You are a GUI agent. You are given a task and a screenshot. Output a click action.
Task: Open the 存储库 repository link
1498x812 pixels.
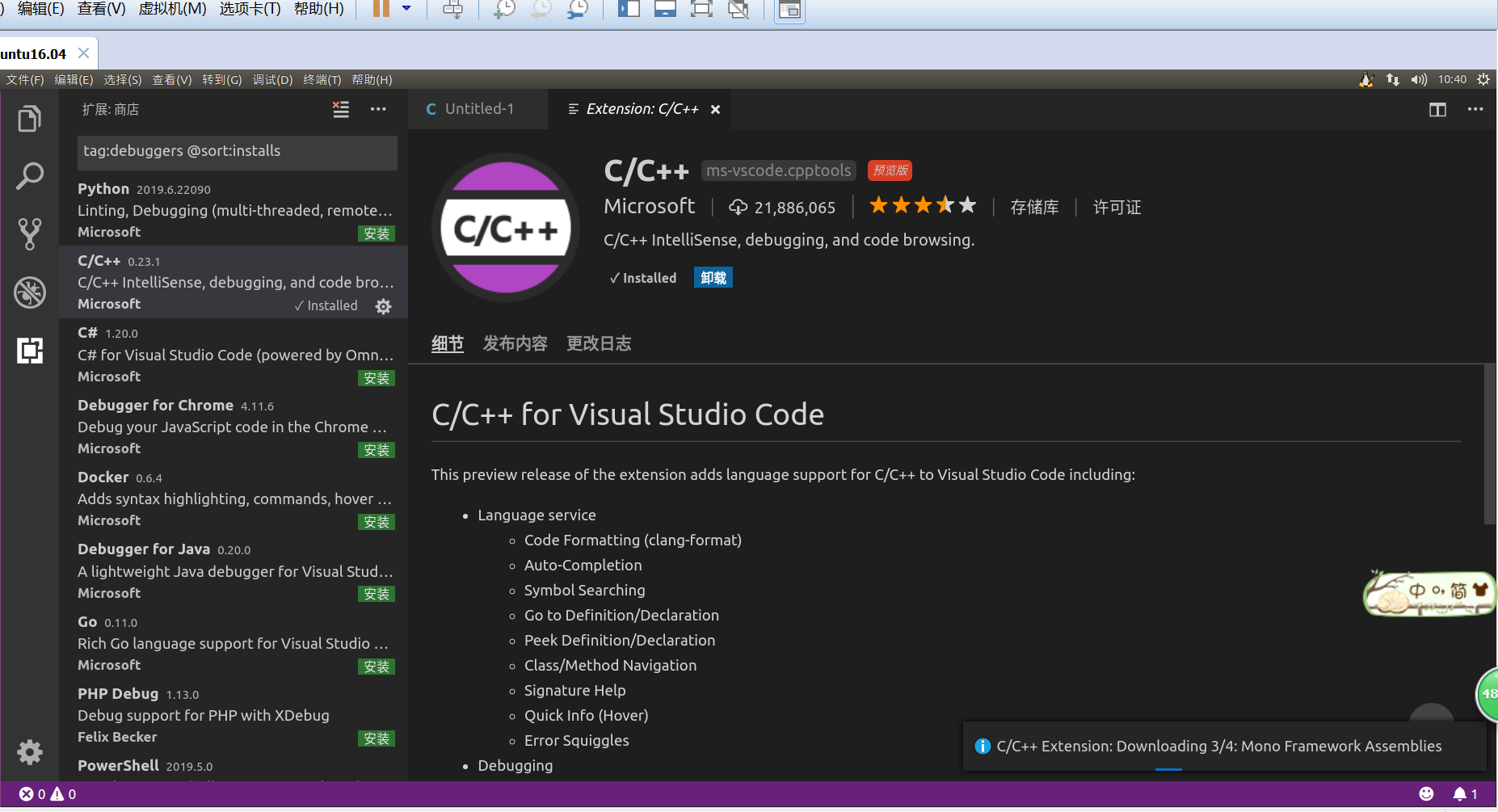click(x=1034, y=208)
